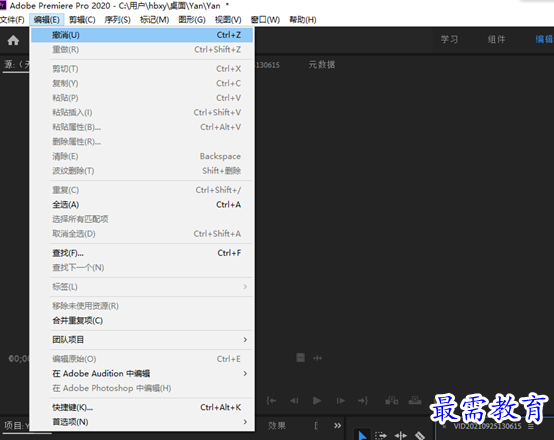The width and height of the screenshot is (554, 440).
Task: Select the Ripple Edit tool
Action: [401, 435]
